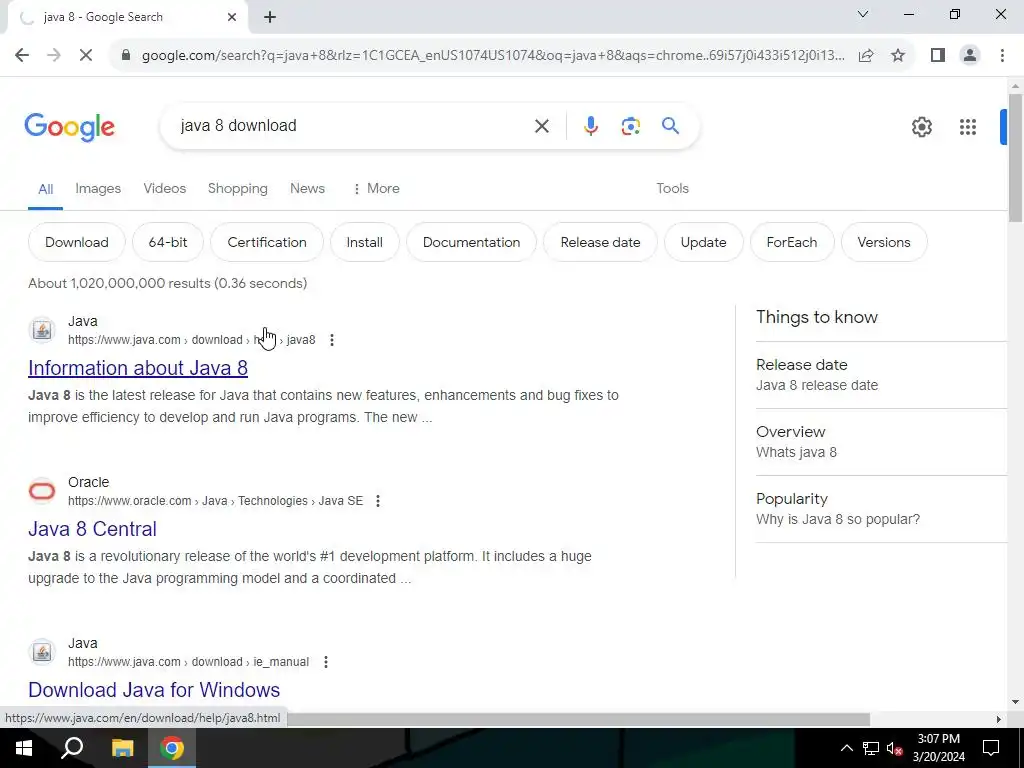Click the browser forward arrow
Screen dimensions: 1024x768
(54, 56)
